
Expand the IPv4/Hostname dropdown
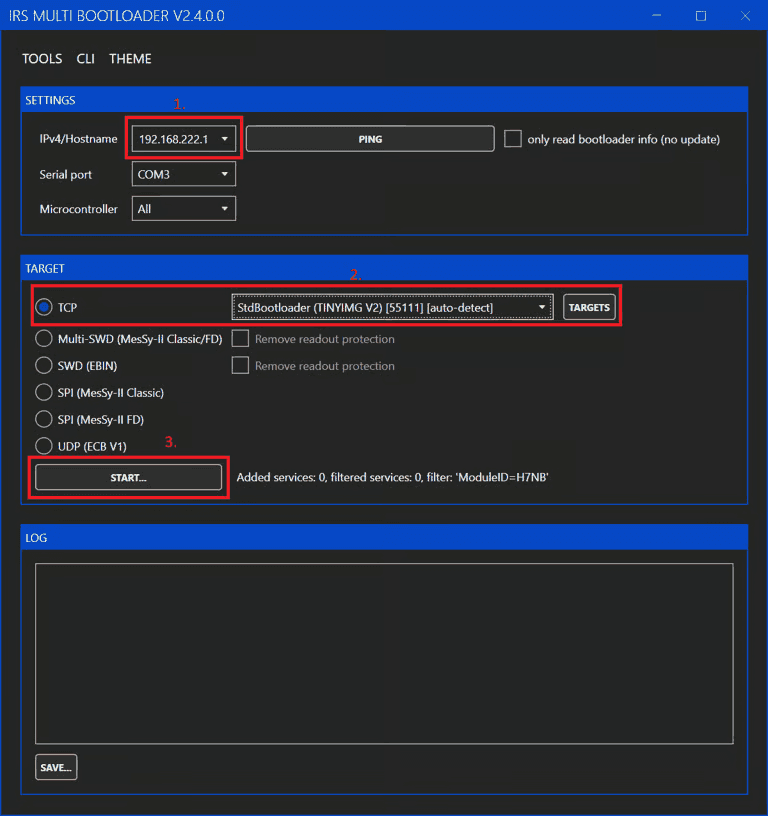click(183, 139)
